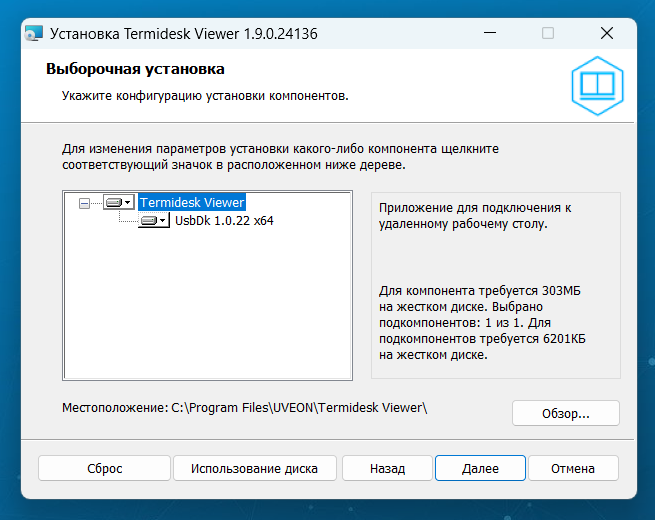Go back with the Назад button
This screenshot has height=520, width=655.
coord(387,468)
